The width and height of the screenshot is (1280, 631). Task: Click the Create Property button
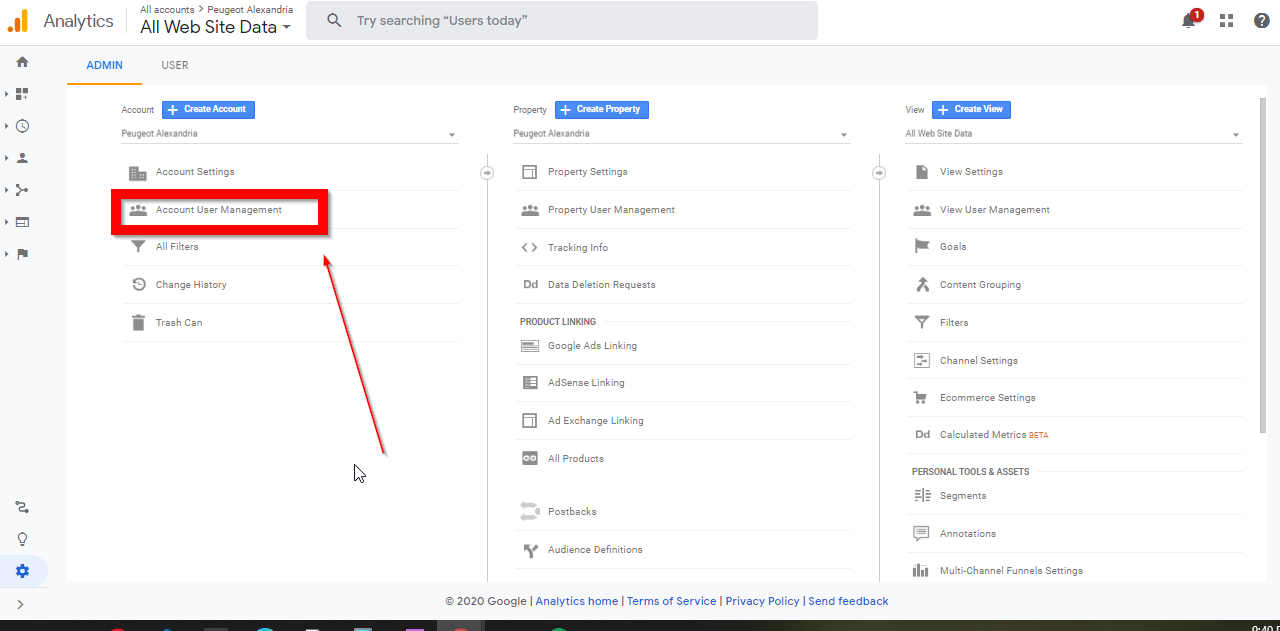point(601,109)
